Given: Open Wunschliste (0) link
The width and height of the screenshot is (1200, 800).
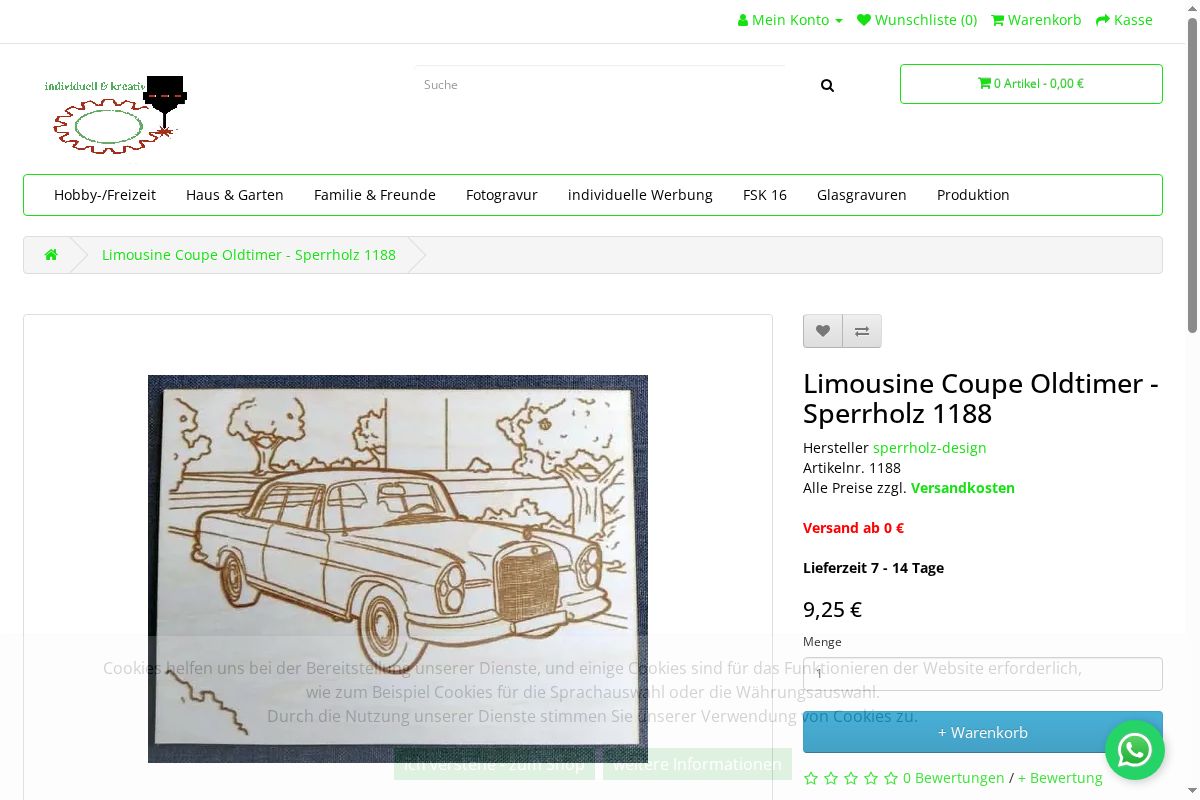Looking at the screenshot, I should coord(917,20).
